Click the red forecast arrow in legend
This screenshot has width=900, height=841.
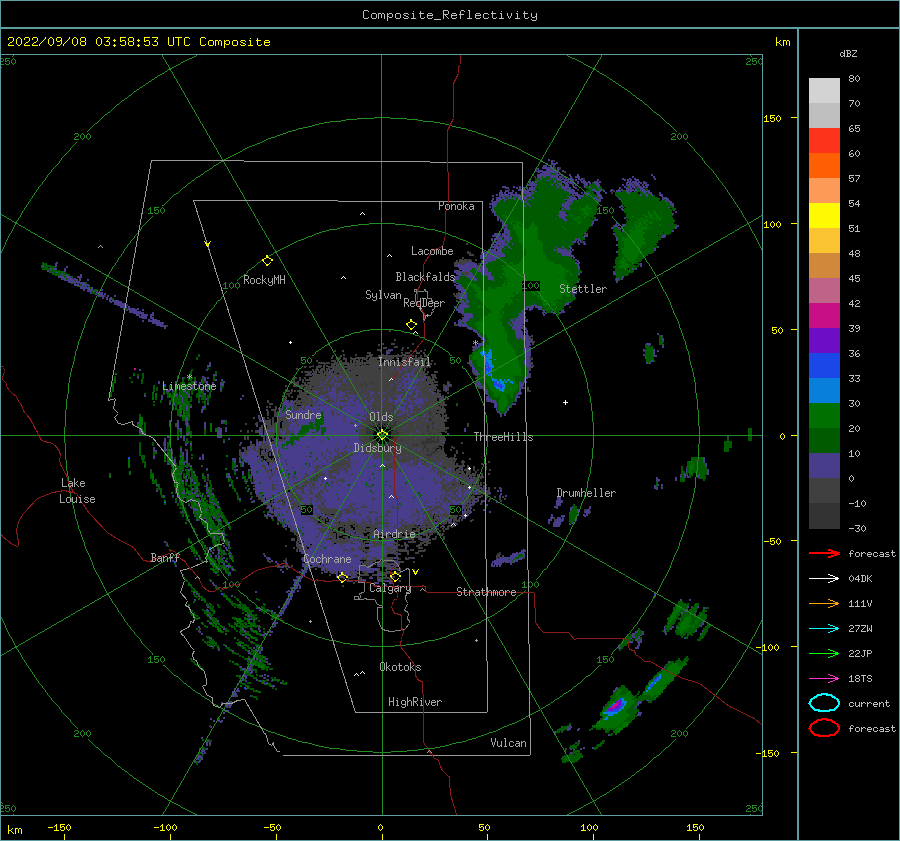click(824, 553)
